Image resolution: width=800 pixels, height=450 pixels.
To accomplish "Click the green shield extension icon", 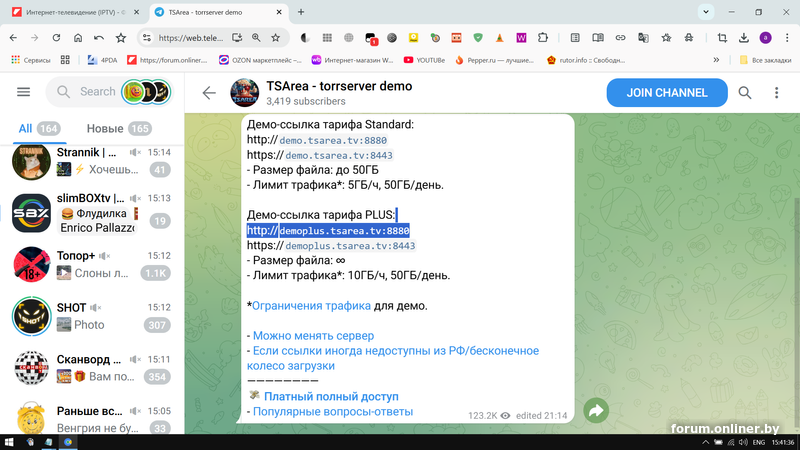I will tap(478, 38).
